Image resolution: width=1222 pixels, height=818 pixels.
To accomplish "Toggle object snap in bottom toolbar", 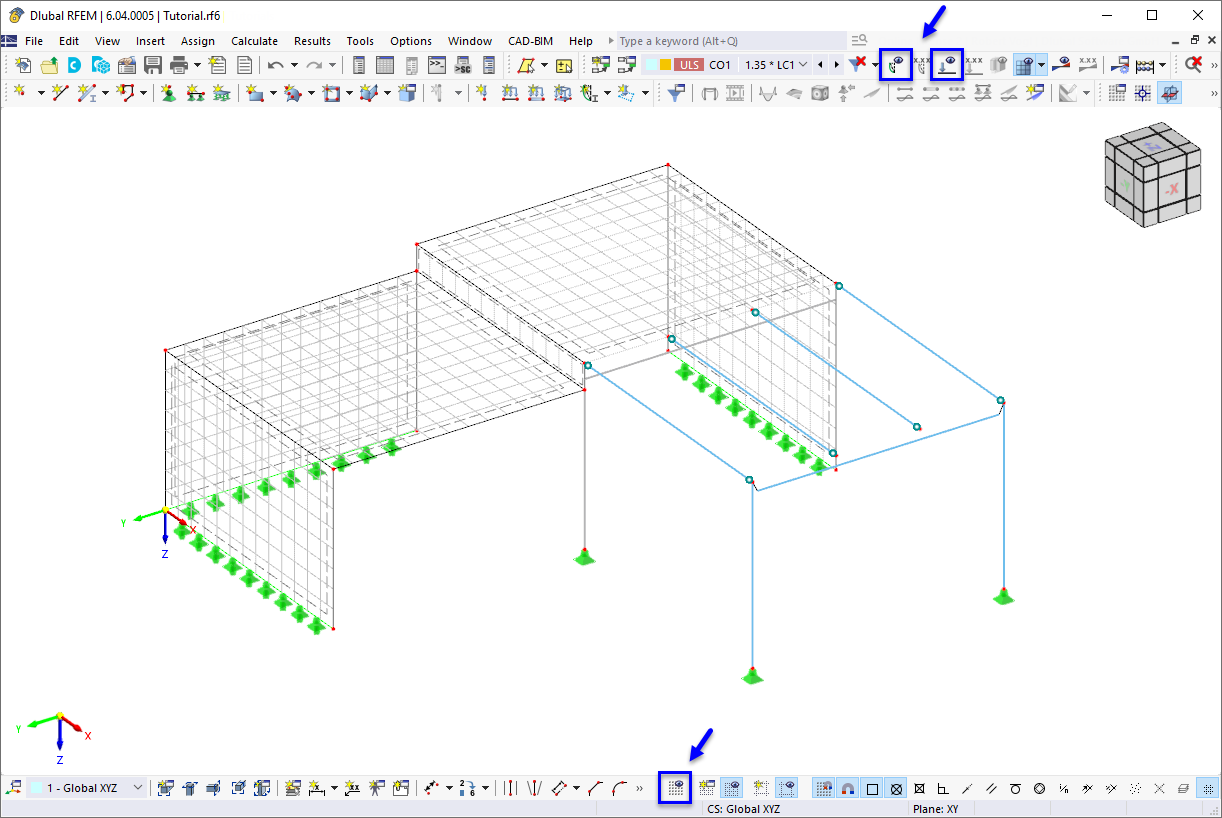I will click(848, 788).
